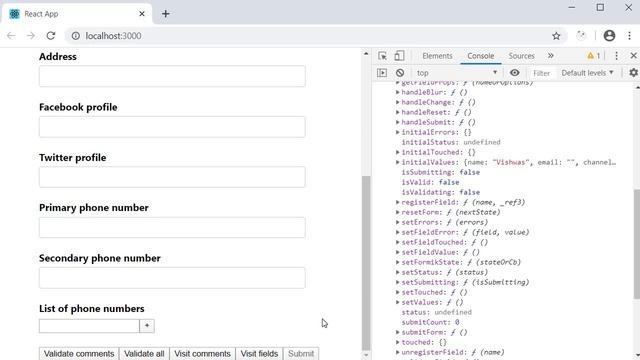The image size is (640, 360).
Task: Clear the console
Action: point(400,73)
